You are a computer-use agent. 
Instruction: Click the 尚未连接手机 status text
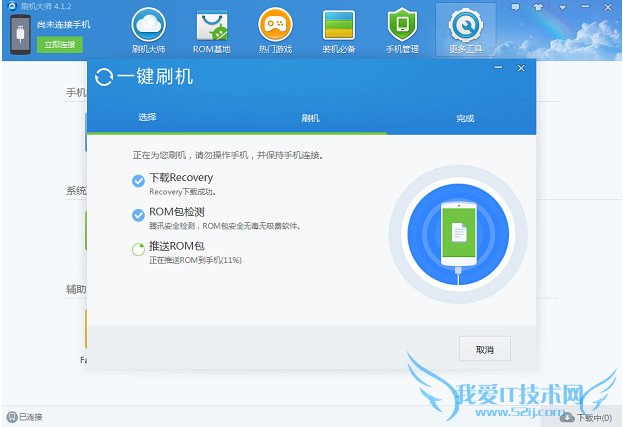(64, 24)
